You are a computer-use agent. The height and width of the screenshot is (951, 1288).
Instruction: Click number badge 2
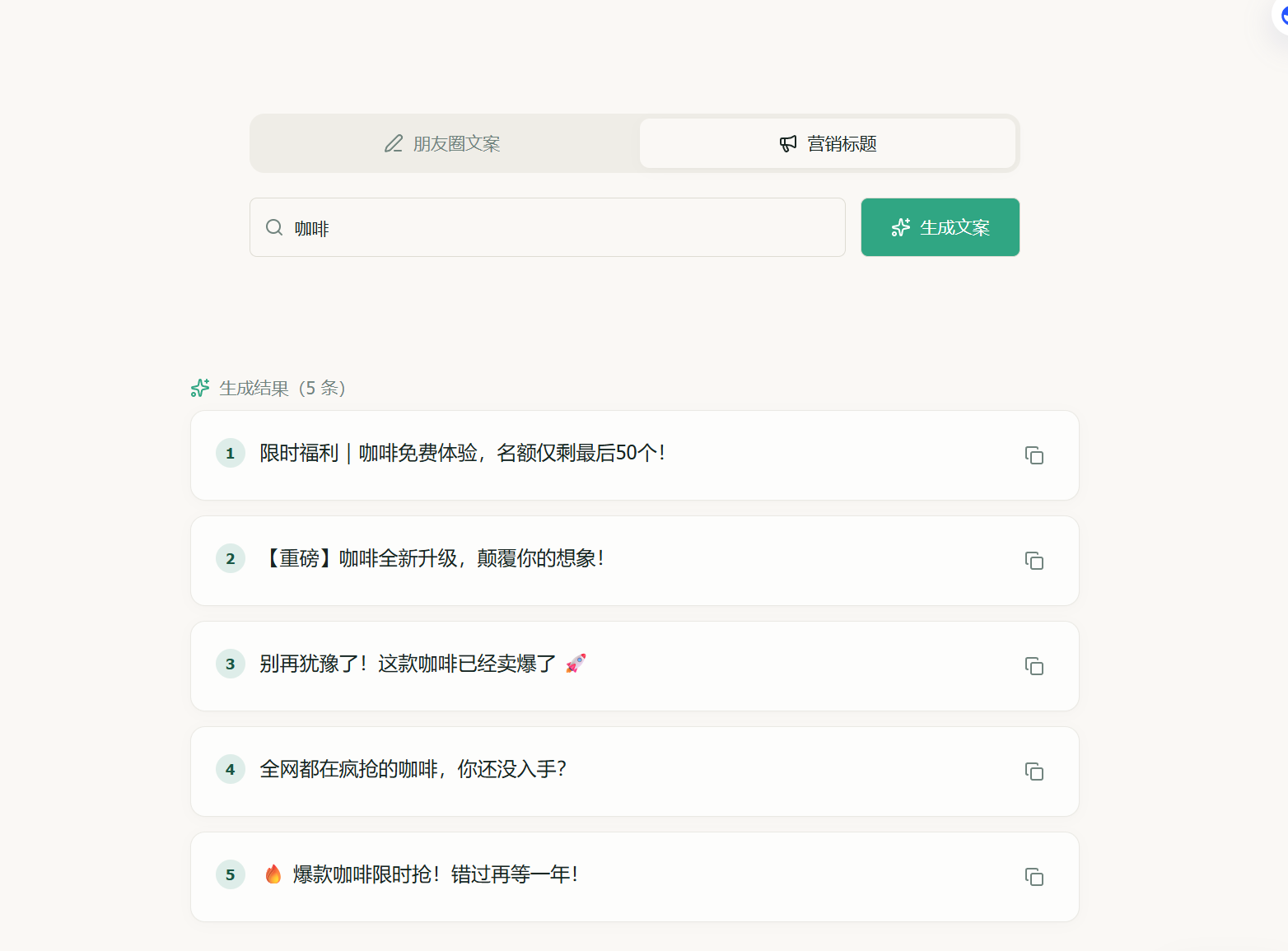point(231,558)
